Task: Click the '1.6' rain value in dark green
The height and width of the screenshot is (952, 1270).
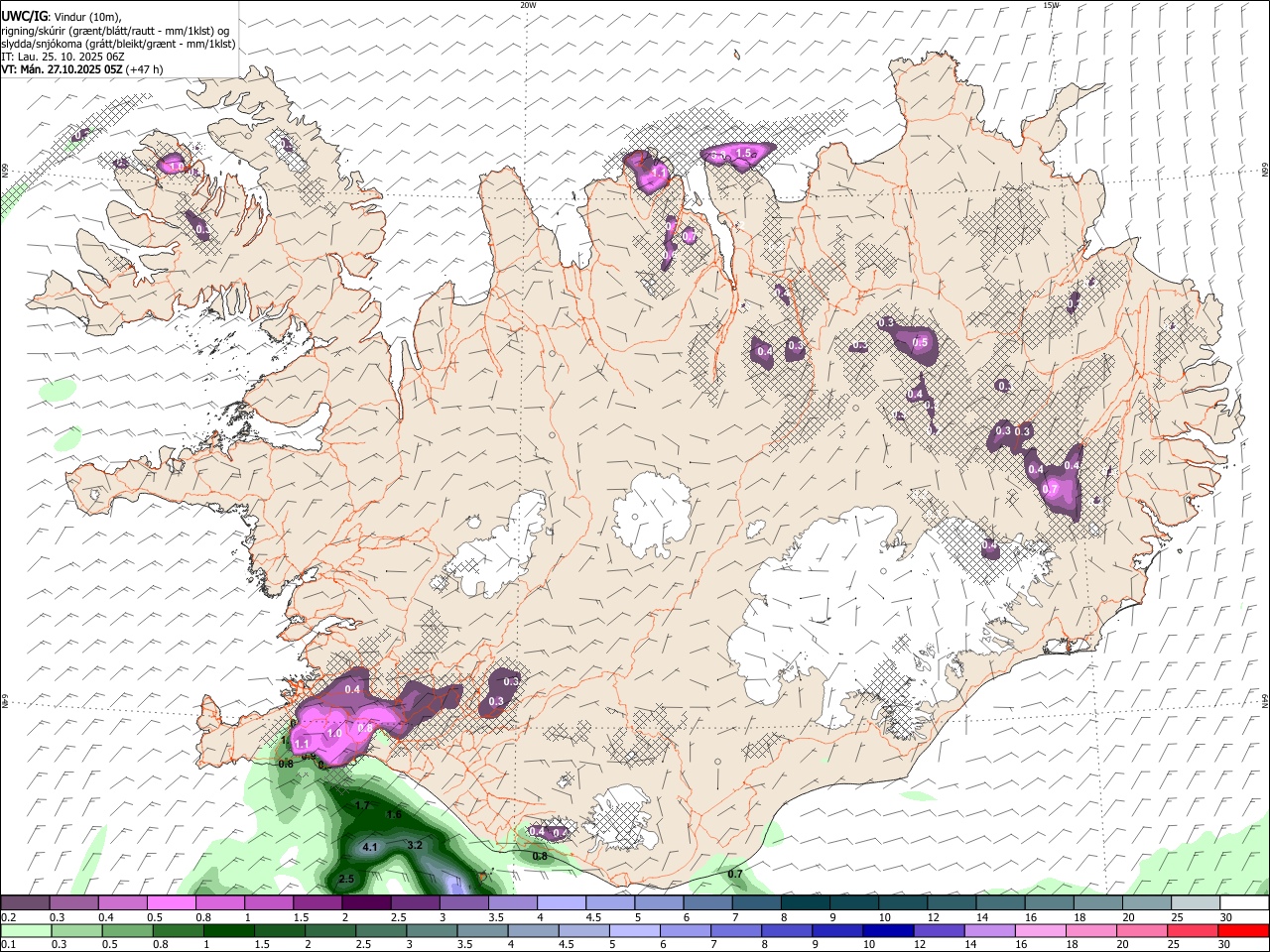Action: [x=394, y=814]
